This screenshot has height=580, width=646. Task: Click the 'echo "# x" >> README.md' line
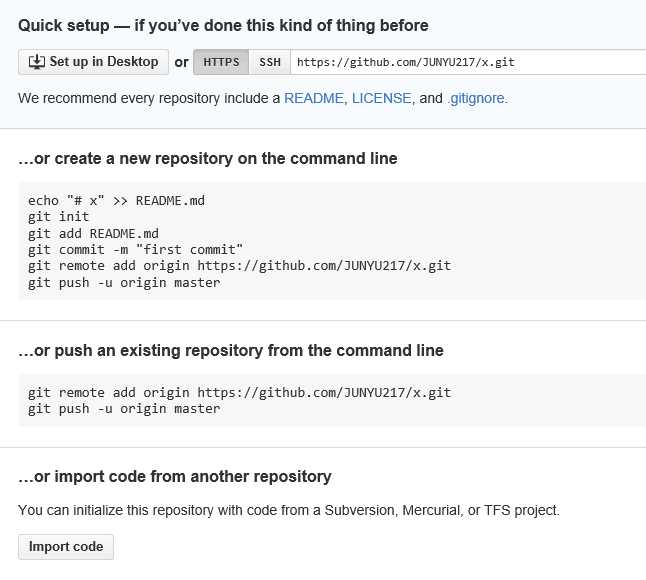click(116, 201)
